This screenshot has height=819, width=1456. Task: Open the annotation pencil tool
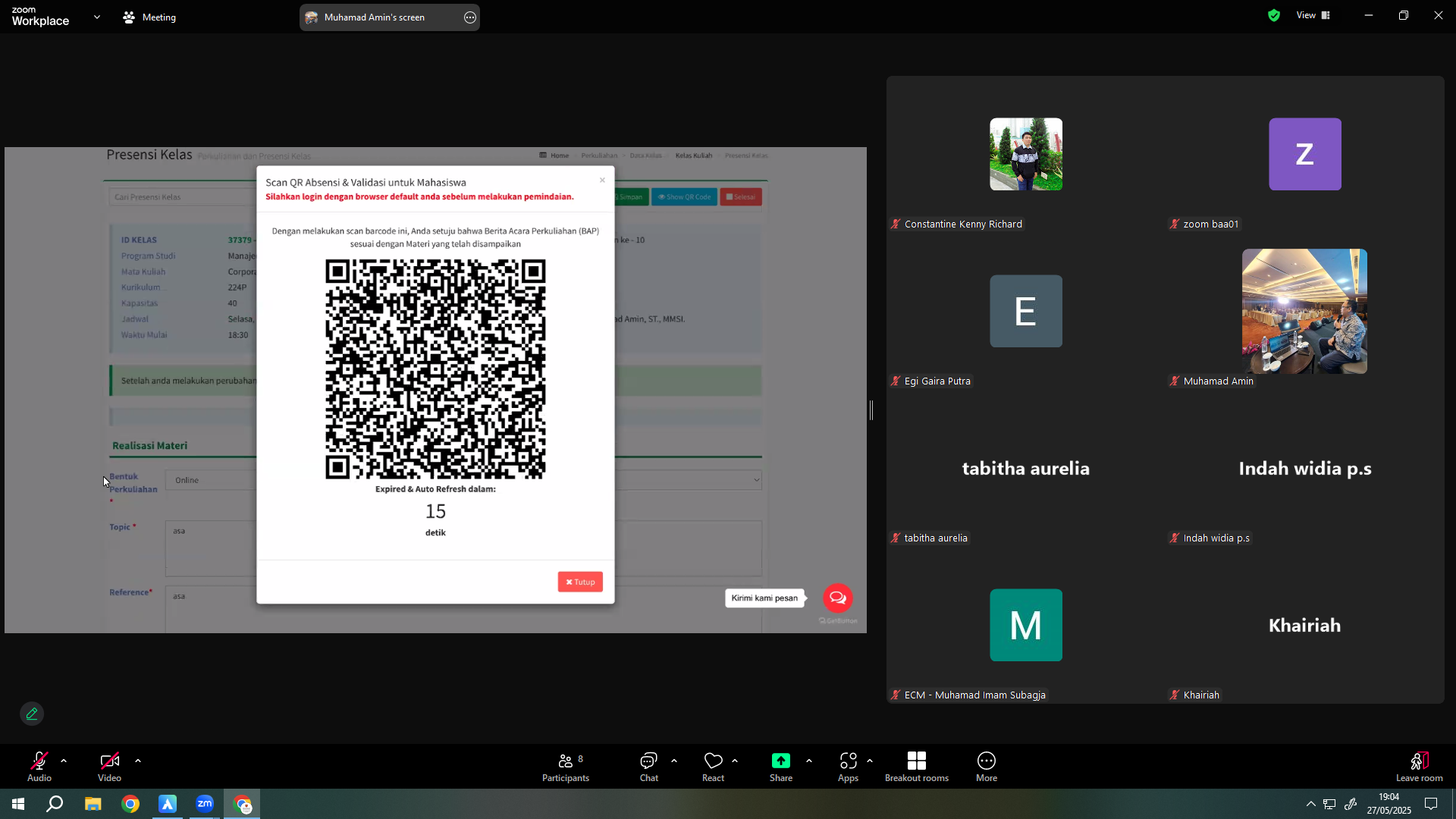pos(32,714)
